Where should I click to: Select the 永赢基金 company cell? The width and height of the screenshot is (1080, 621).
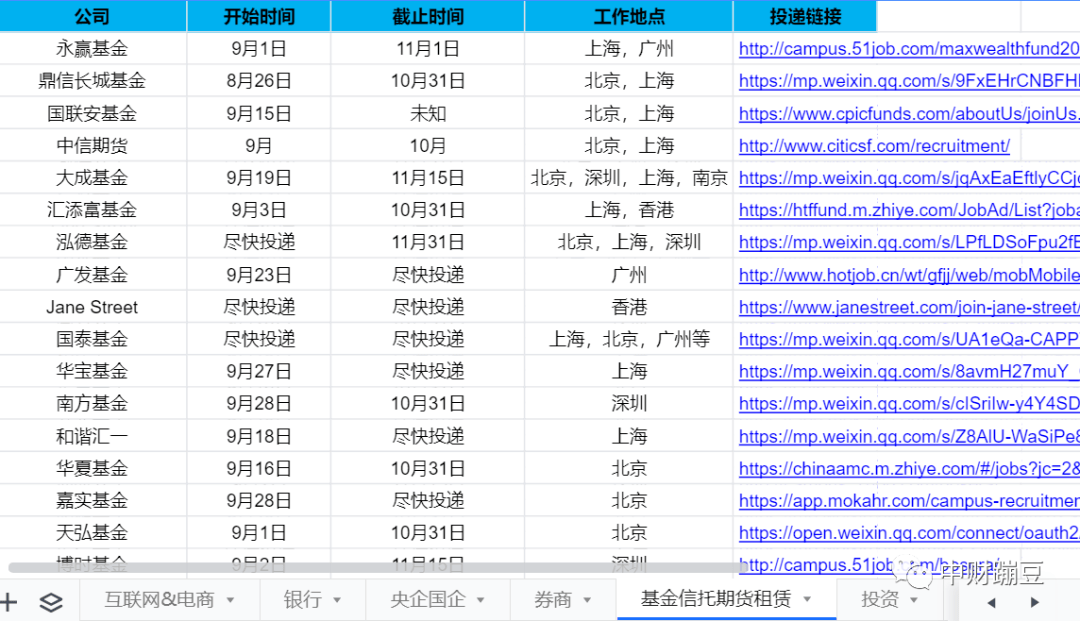[x=93, y=49]
